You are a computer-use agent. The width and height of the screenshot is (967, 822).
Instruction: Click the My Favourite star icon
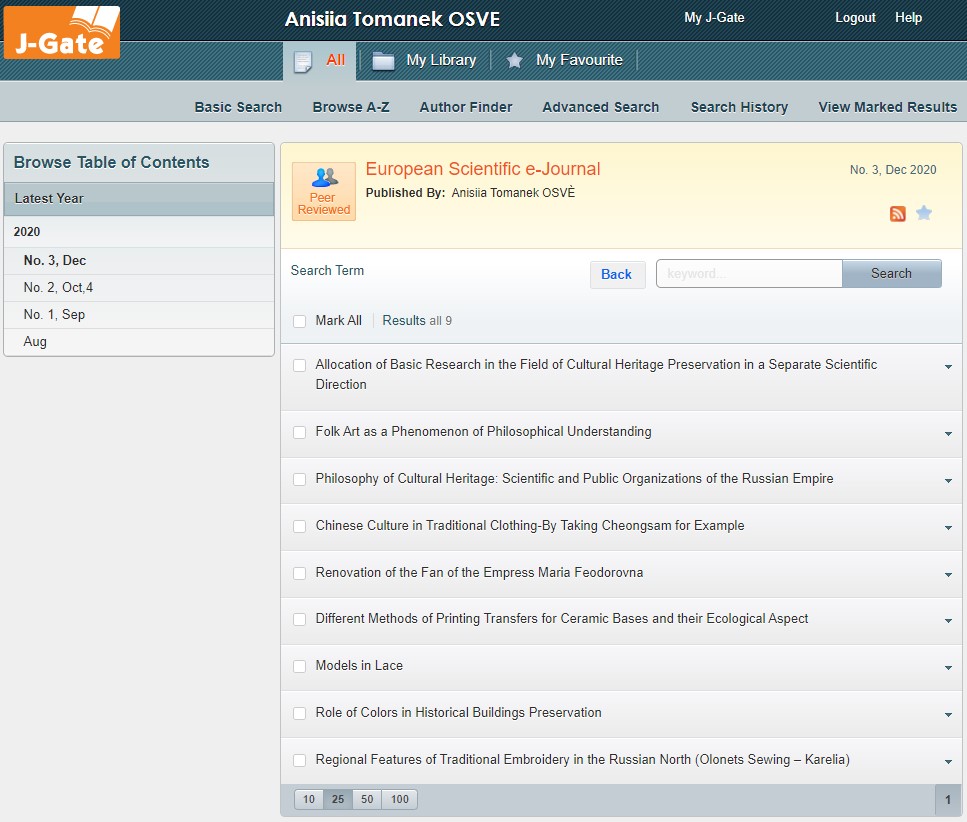tap(514, 61)
